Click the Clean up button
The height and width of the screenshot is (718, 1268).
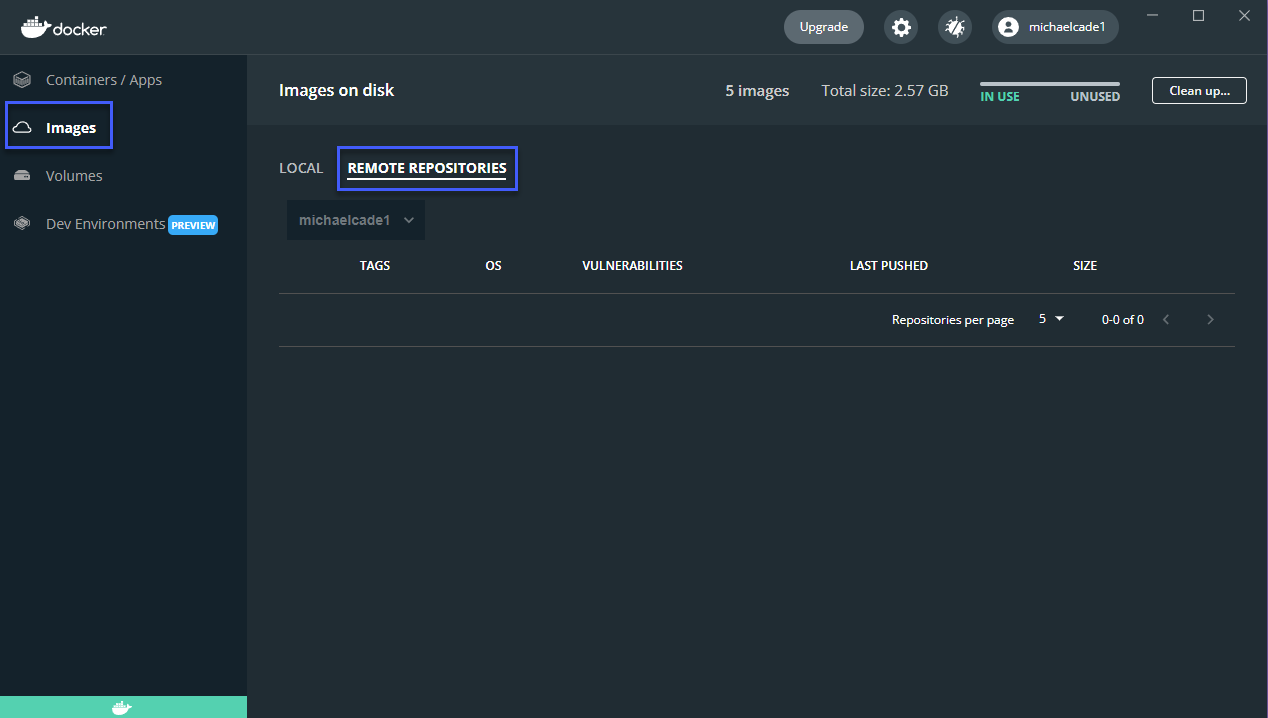click(x=1198, y=90)
